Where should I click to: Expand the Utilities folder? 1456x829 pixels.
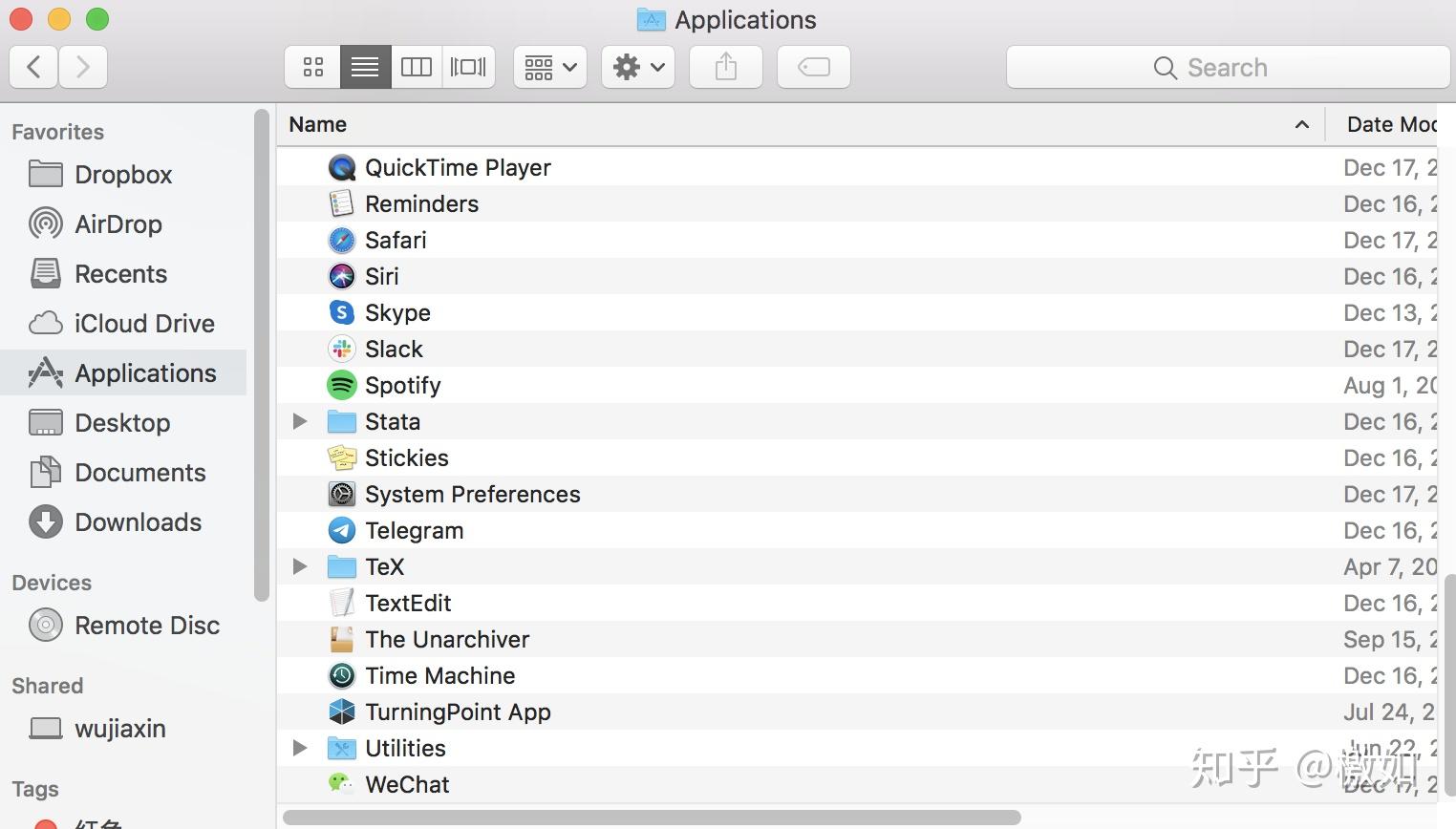[x=299, y=748]
